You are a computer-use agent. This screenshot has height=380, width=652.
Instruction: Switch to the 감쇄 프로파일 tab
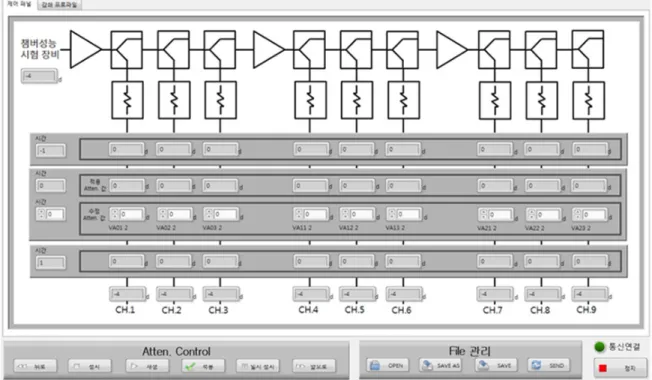[59, 5]
